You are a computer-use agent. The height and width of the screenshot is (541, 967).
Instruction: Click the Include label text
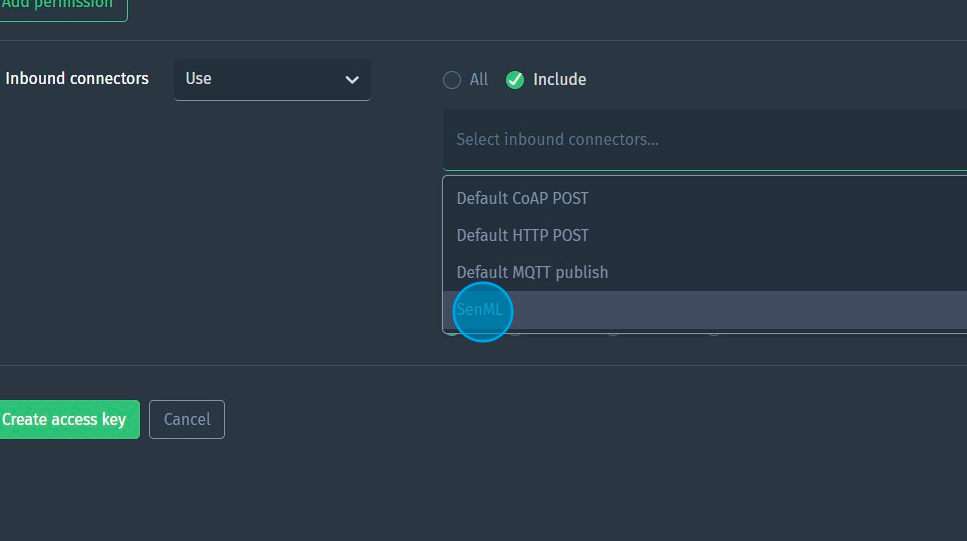[x=560, y=80]
